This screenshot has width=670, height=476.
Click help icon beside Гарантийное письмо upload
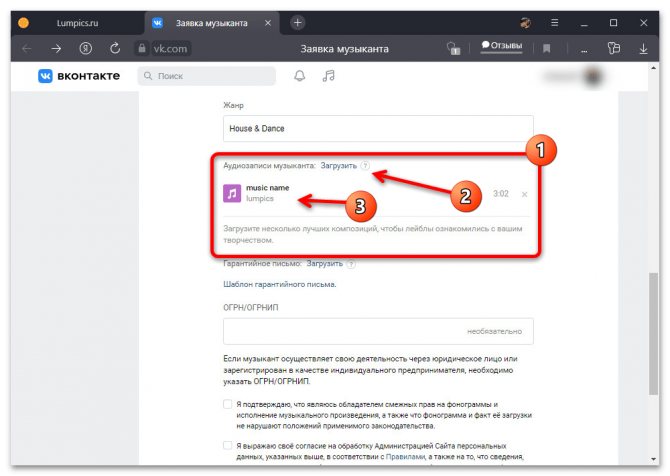tap(351, 264)
